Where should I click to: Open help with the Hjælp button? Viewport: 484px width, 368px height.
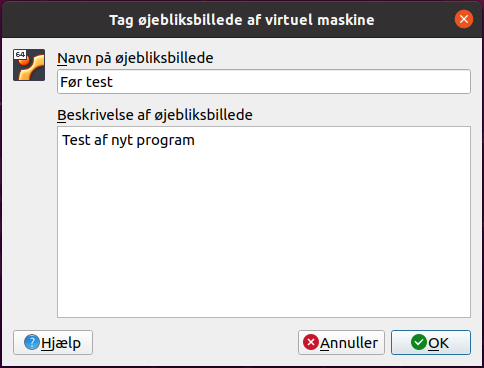coord(53,342)
